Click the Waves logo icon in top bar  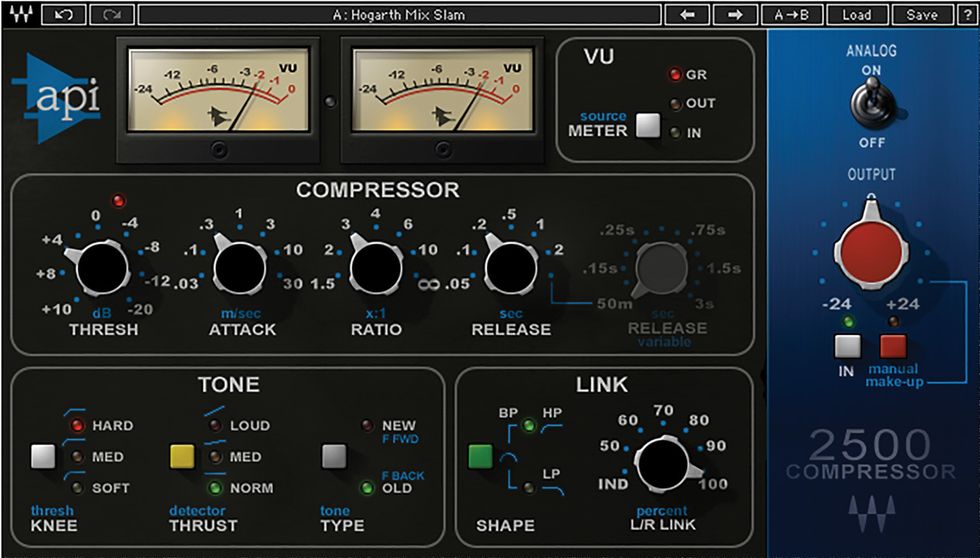coord(19,14)
